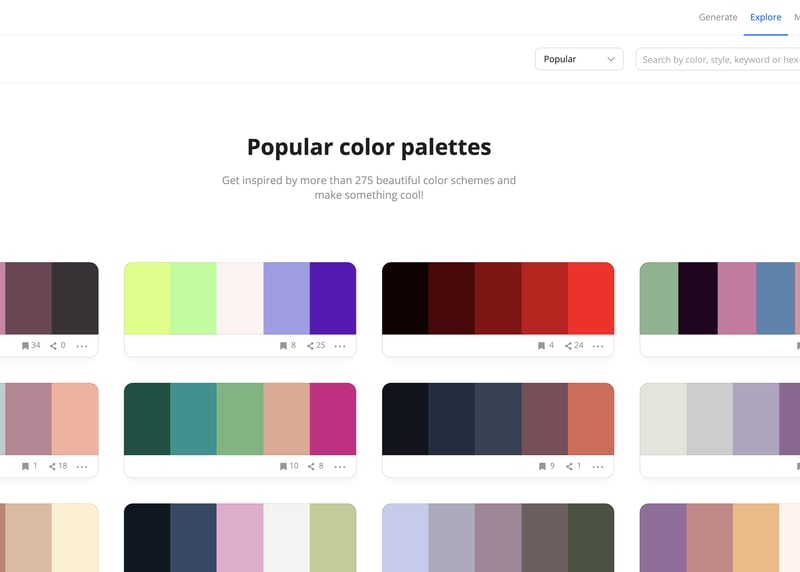The height and width of the screenshot is (572, 800).
Task: Save the lime and purple palette (bookmark icon)
Action: (x=283, y=346)
